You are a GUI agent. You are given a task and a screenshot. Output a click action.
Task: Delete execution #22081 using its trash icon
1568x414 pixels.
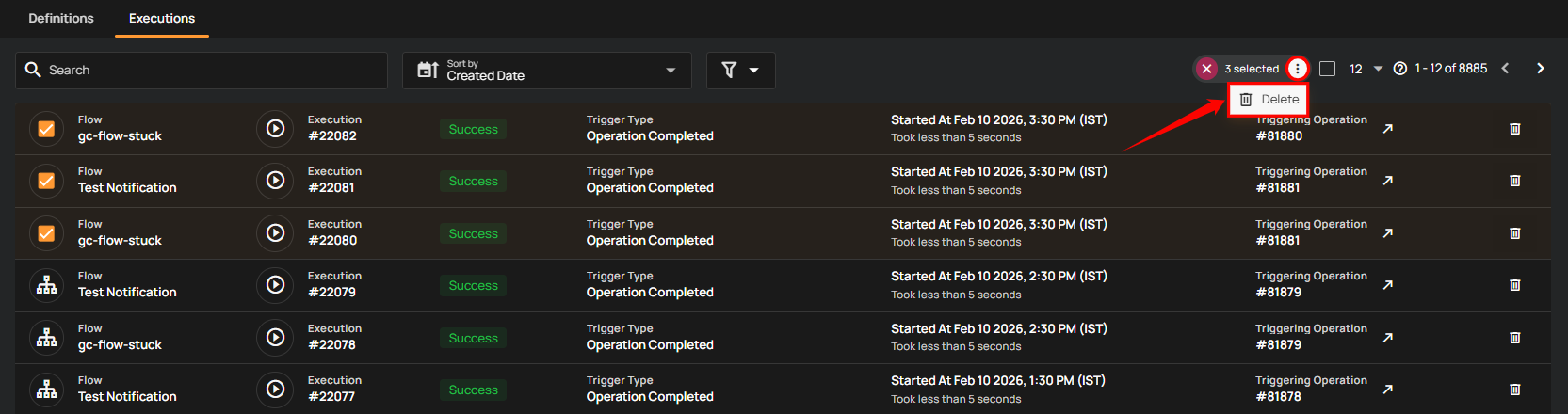coord(1514,181)
